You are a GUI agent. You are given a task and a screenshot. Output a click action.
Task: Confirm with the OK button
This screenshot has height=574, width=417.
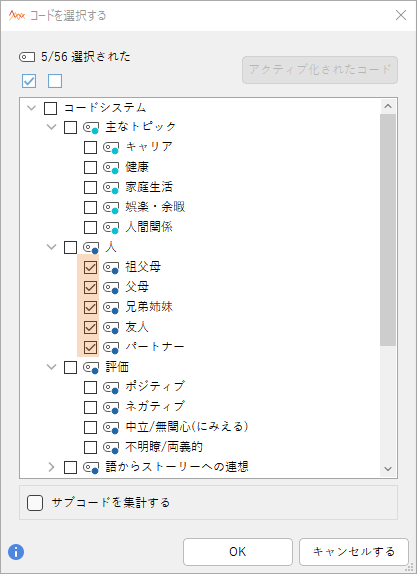coord(238,552)
